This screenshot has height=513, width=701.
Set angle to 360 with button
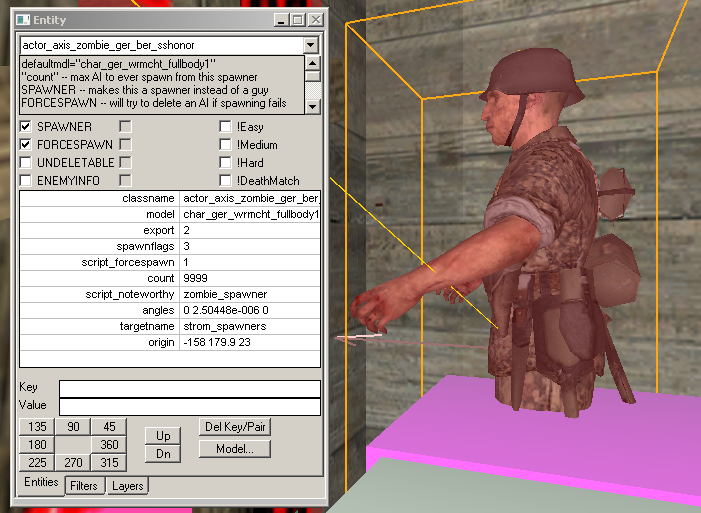[109, 445]
